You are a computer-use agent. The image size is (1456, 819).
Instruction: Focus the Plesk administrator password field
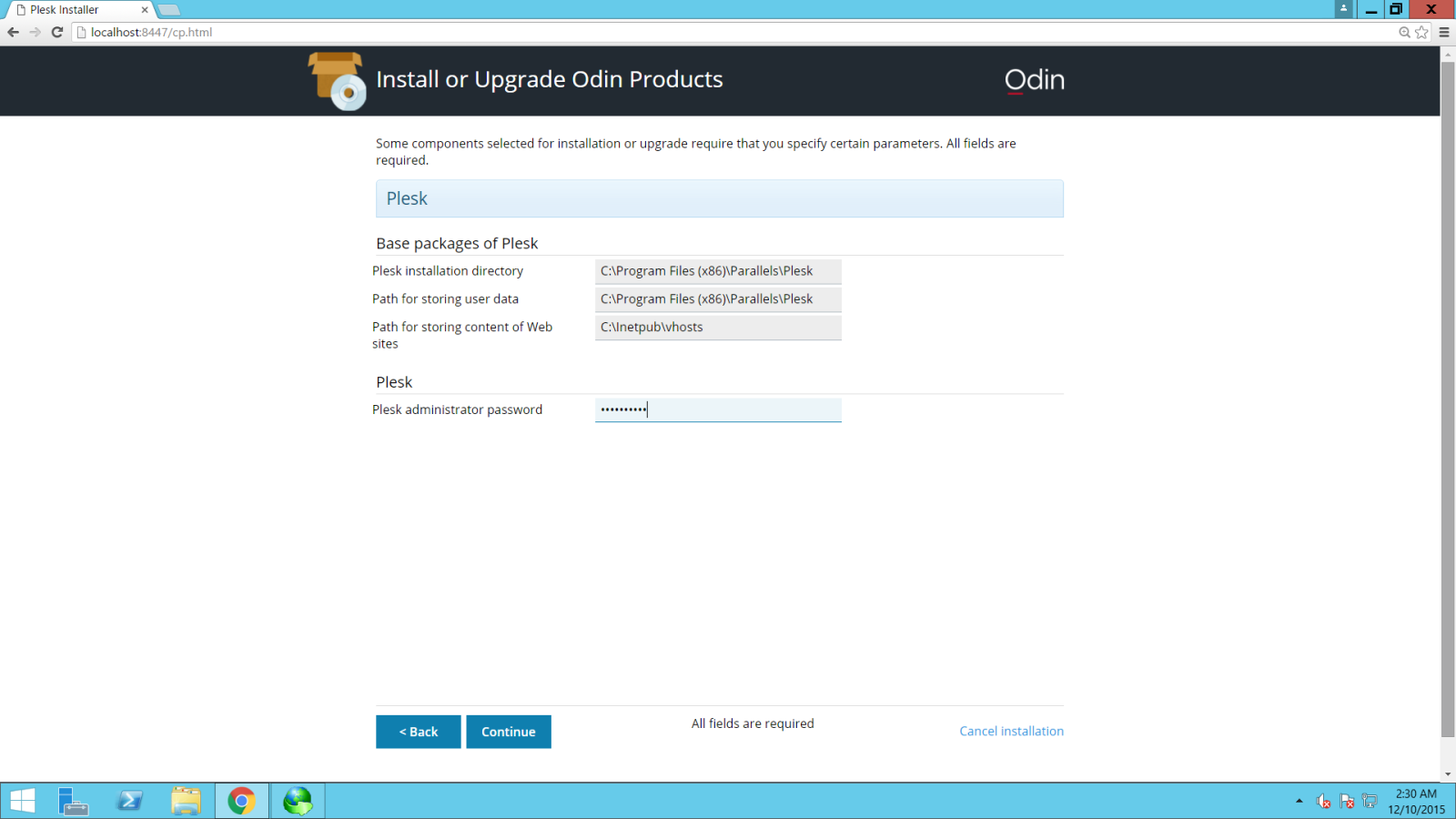(718, 409)
